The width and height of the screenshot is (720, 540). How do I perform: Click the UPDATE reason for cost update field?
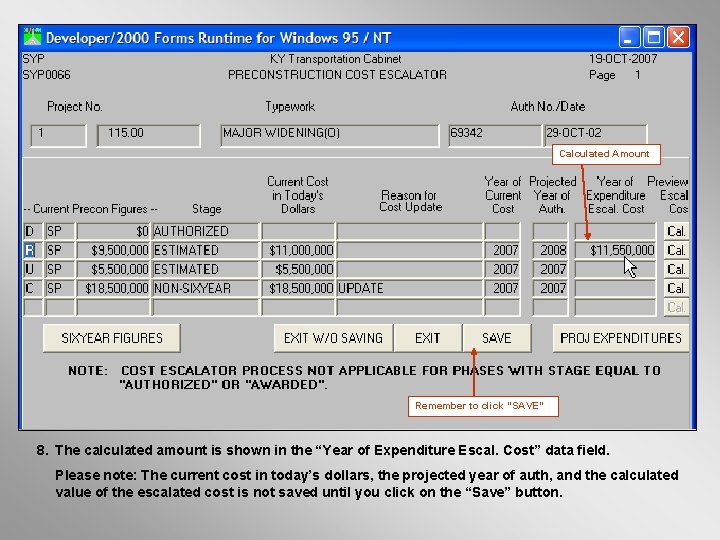tap(410, 288)
